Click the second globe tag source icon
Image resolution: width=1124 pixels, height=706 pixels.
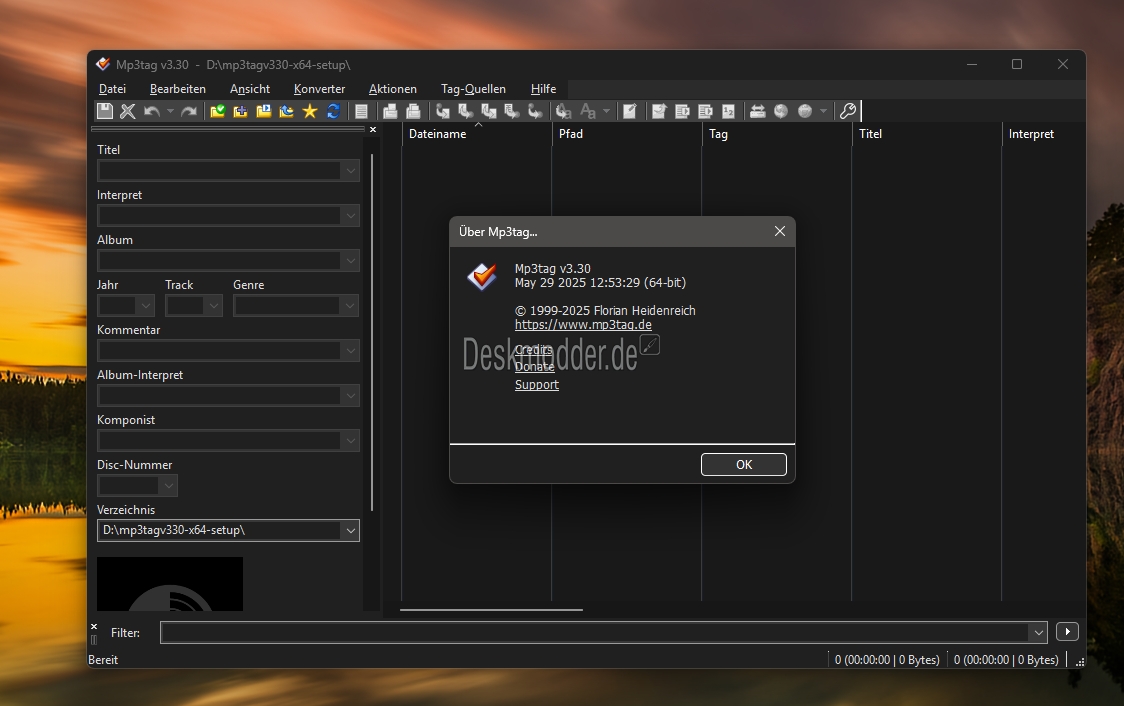(805, 111)
